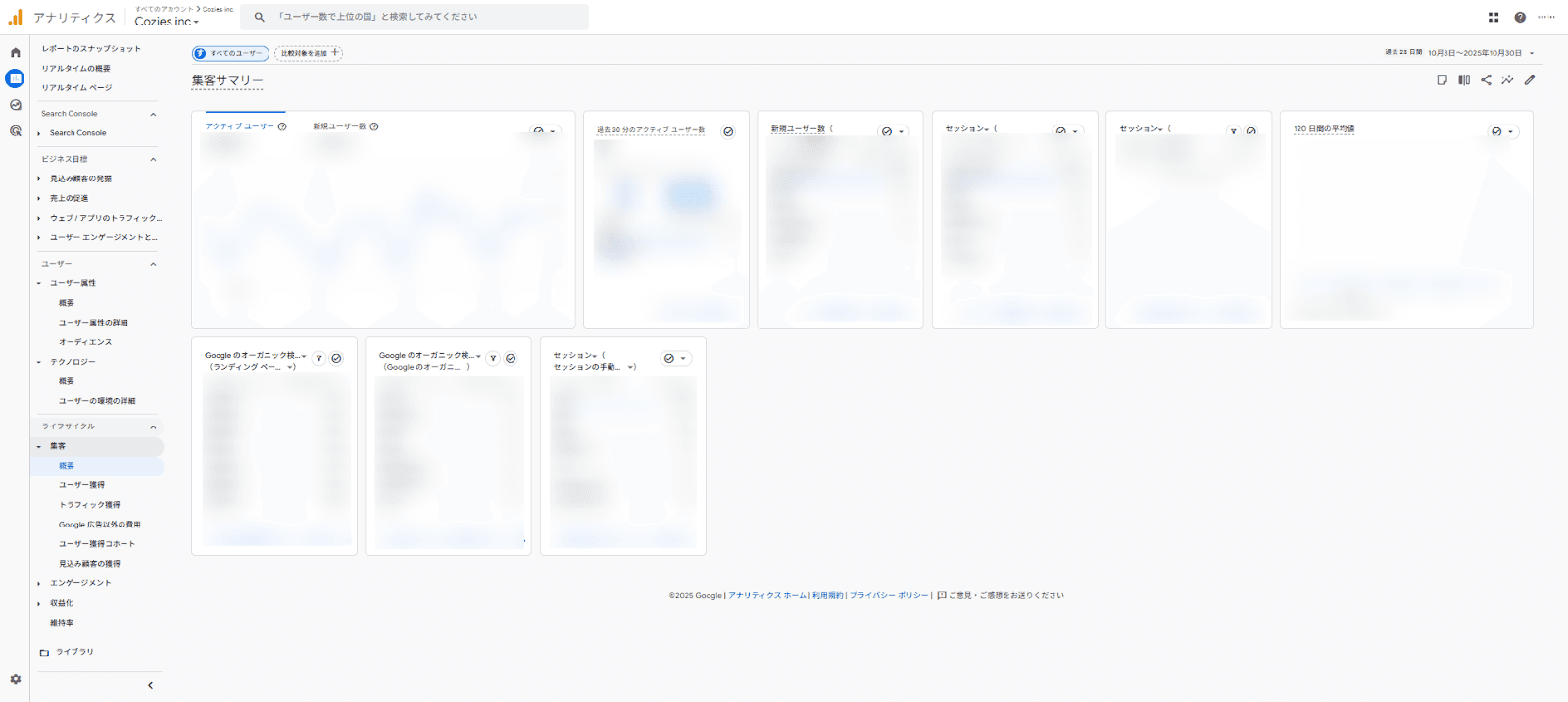Click the plus icon in 比較対象を追加
Screen dimensions: 1568x702
[335, 53]
